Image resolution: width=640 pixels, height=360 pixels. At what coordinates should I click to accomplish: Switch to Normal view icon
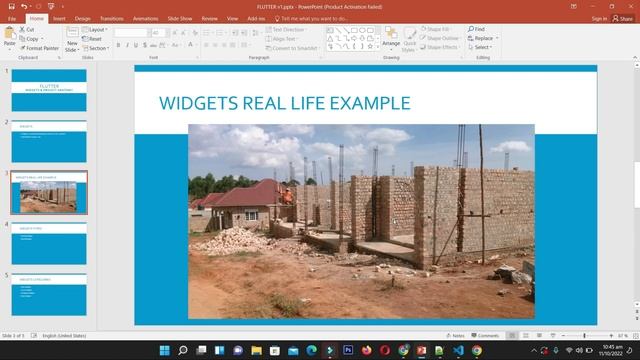(512, 336)
